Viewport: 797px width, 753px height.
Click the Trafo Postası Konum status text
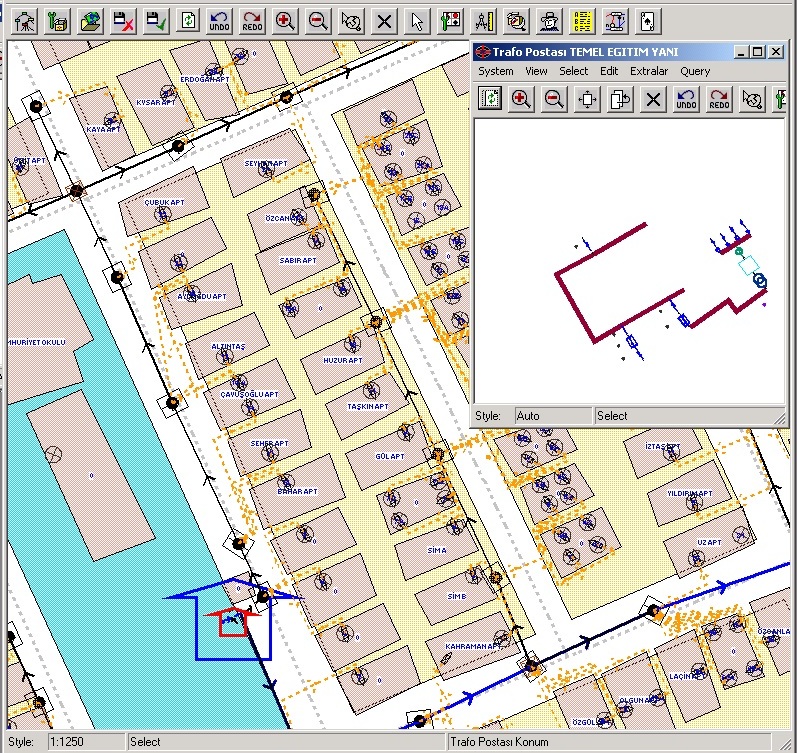click(x=499, y=742)
